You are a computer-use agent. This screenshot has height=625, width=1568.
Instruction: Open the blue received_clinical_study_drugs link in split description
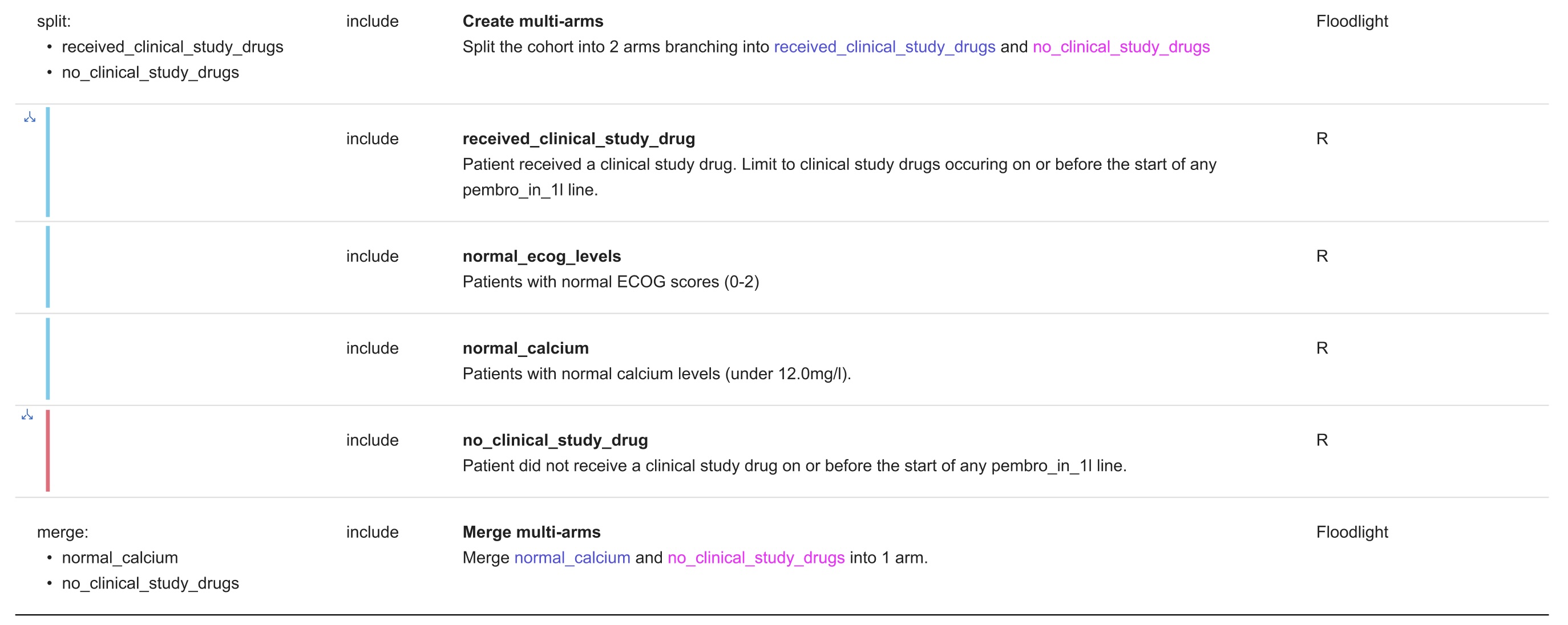coord(884,47)
